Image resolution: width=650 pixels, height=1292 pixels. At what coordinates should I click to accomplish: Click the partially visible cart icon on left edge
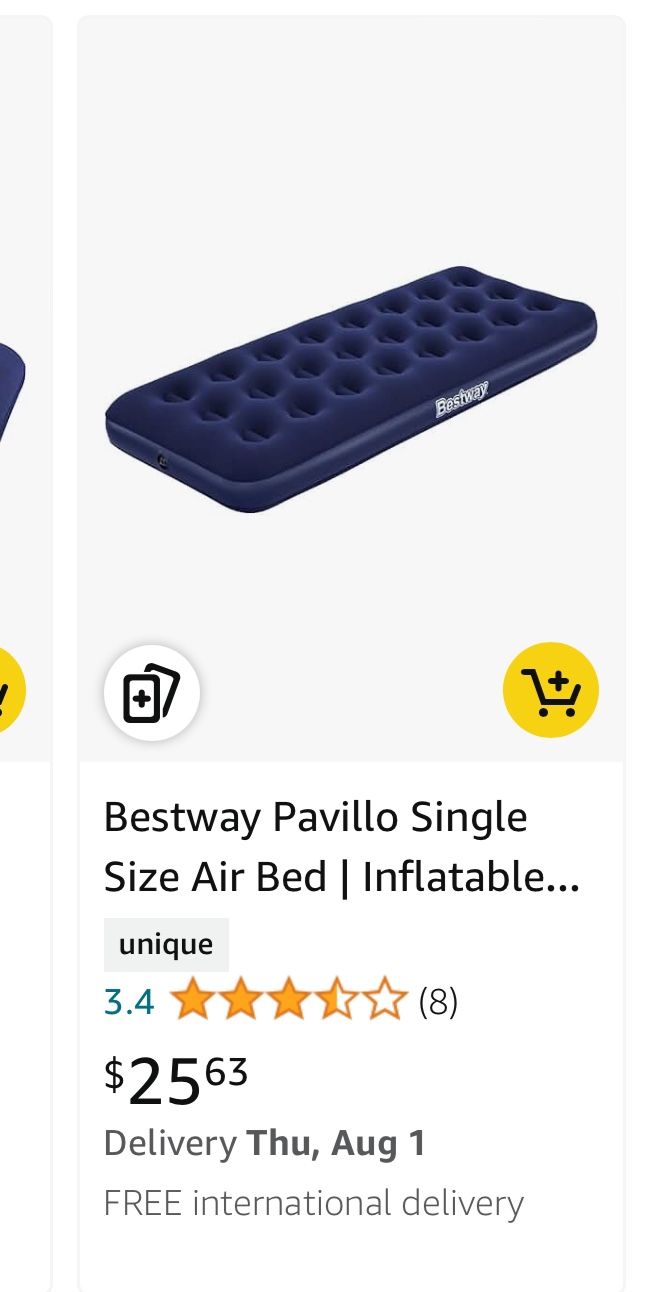(8, 691)
